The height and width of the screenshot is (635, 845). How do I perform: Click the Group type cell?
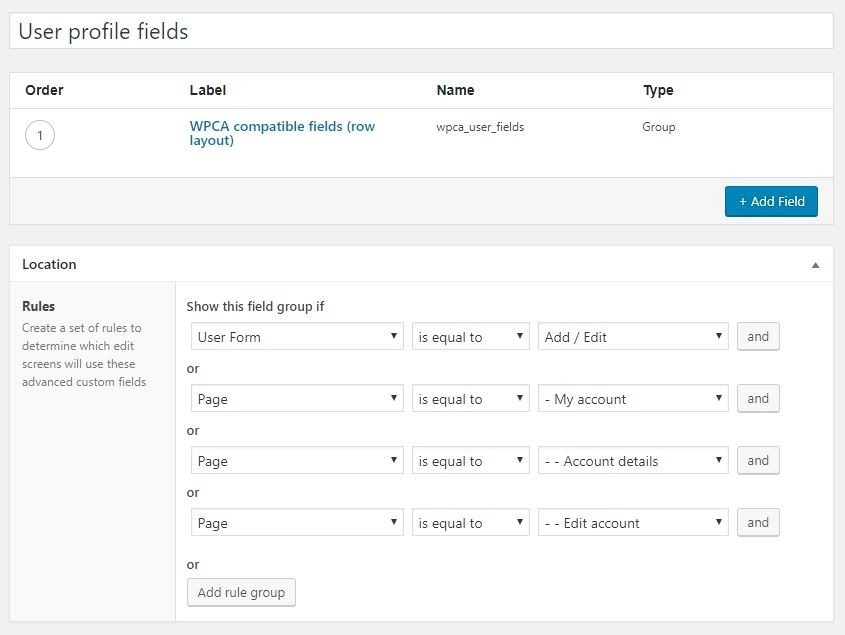(x=659, y=127)
